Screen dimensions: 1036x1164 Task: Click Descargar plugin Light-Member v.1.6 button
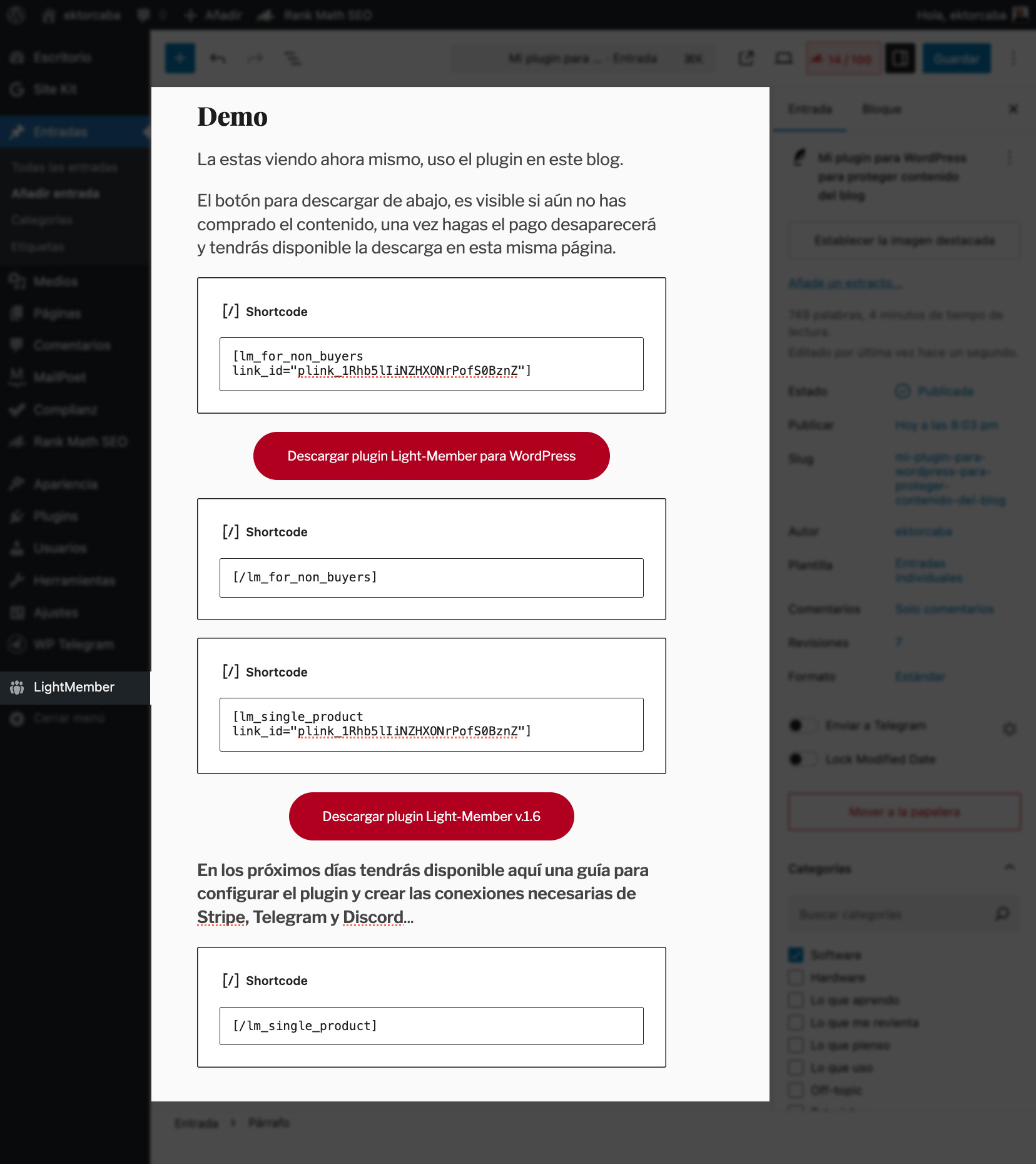tap(432, 816)
